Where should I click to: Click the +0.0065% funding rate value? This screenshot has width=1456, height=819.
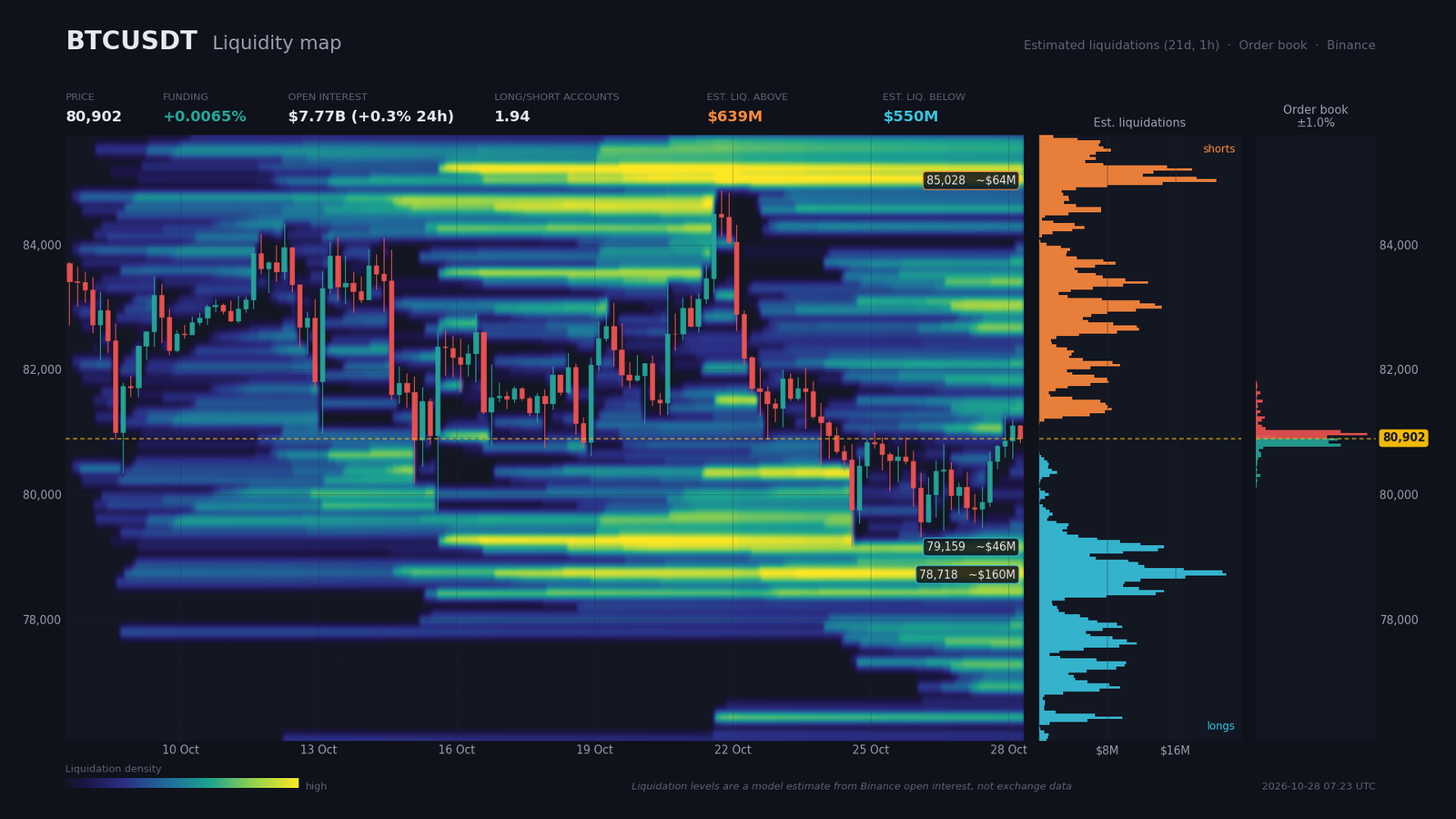(205, 116)
